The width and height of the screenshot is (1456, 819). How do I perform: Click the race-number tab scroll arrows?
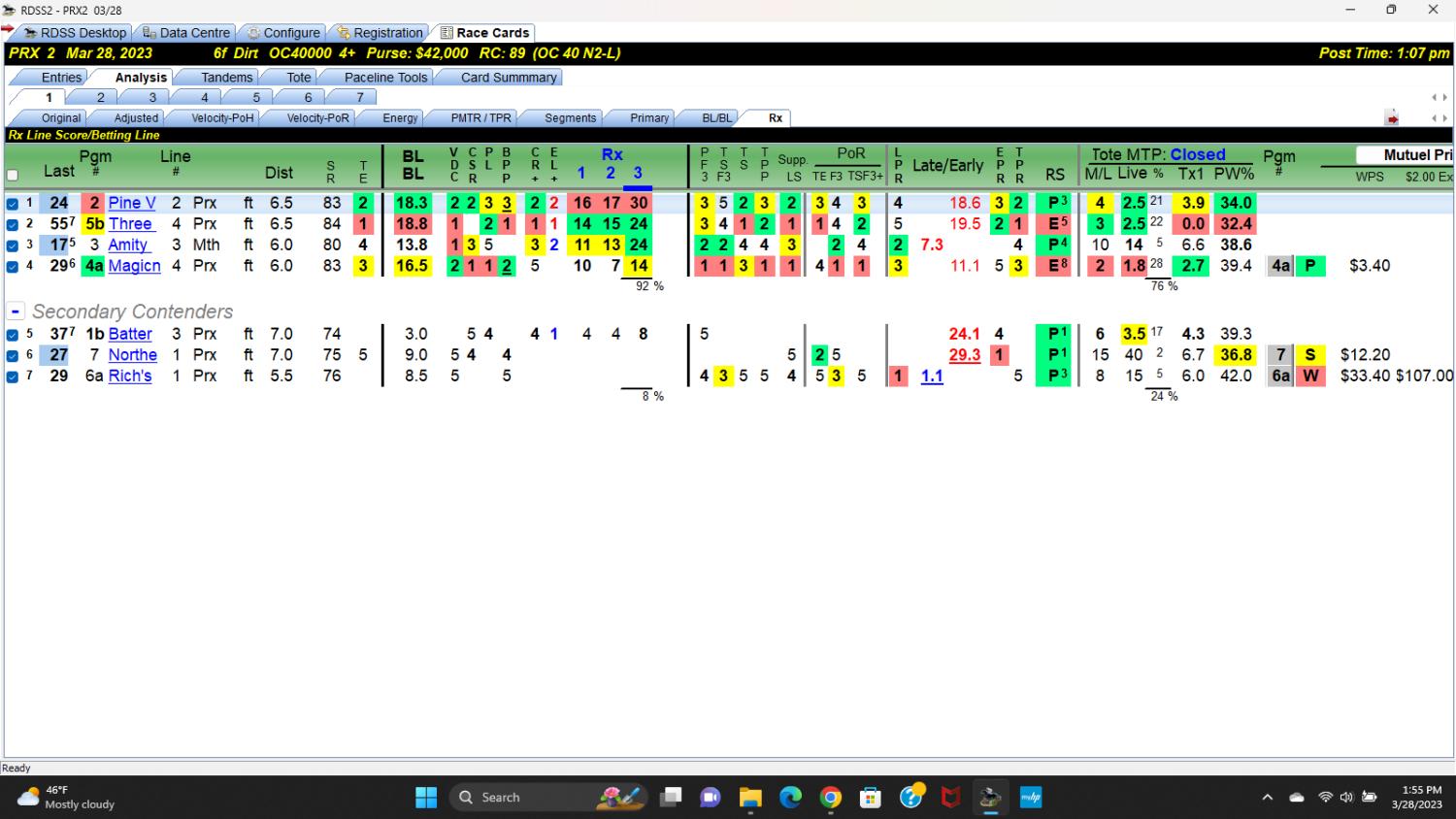[1439, 97]
